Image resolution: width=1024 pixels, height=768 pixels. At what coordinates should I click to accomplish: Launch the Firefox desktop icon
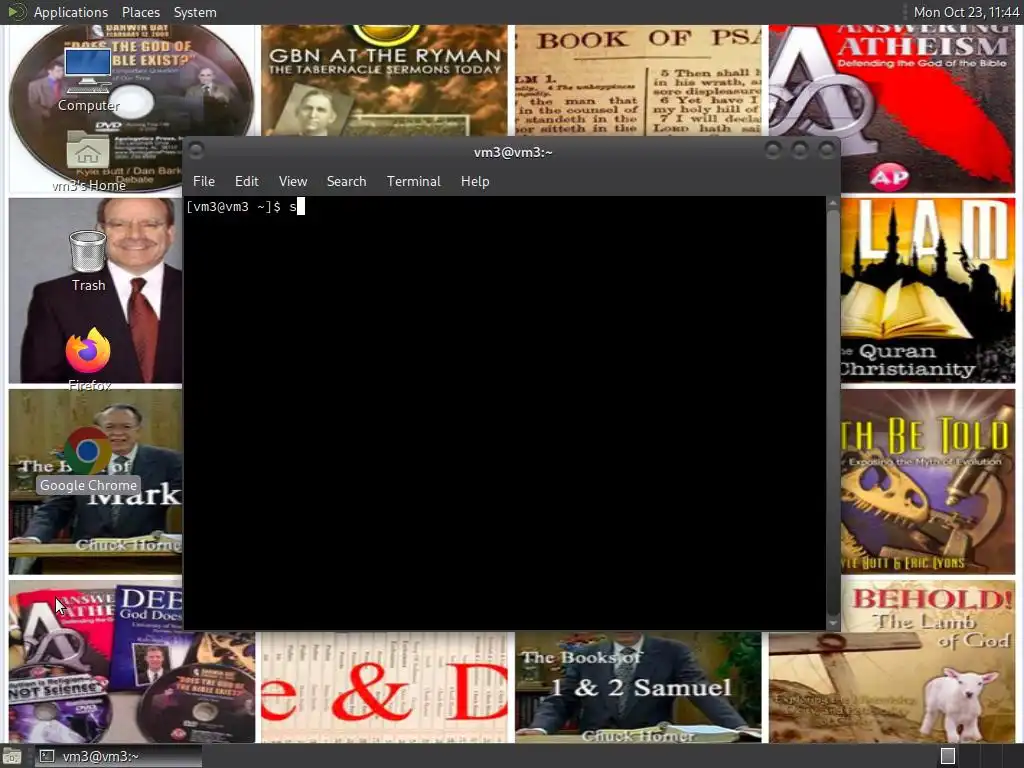pyautogui.click(x=88, y=358)
